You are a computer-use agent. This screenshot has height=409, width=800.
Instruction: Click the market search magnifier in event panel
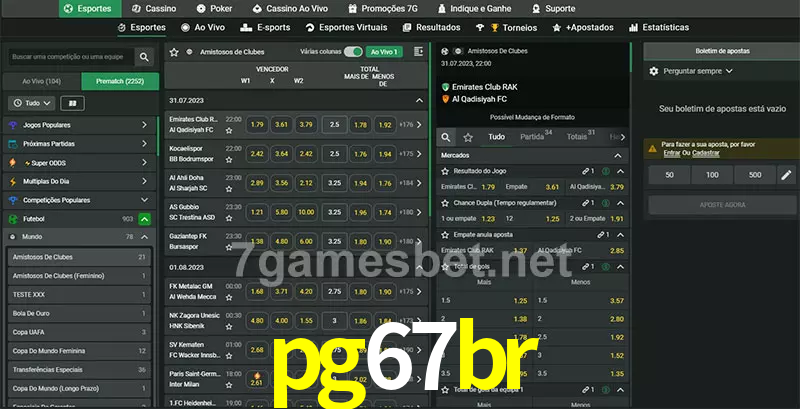(x=446, y=137)
